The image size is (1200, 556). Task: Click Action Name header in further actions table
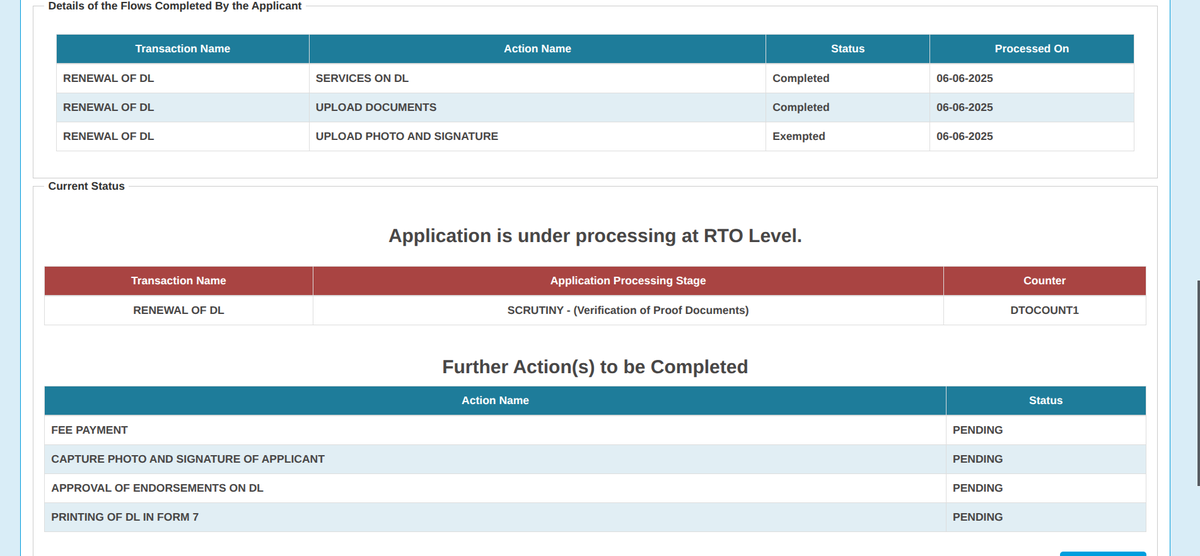point(495,400)
